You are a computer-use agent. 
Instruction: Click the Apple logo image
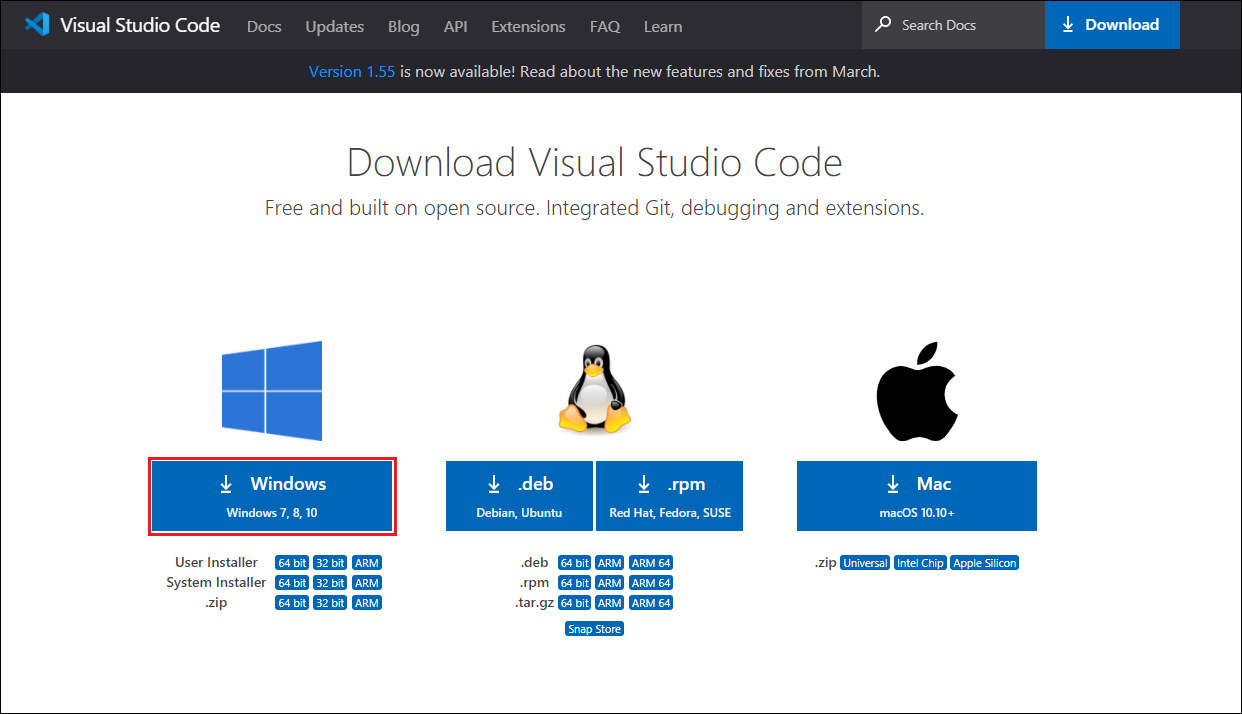tap(917, 390)
